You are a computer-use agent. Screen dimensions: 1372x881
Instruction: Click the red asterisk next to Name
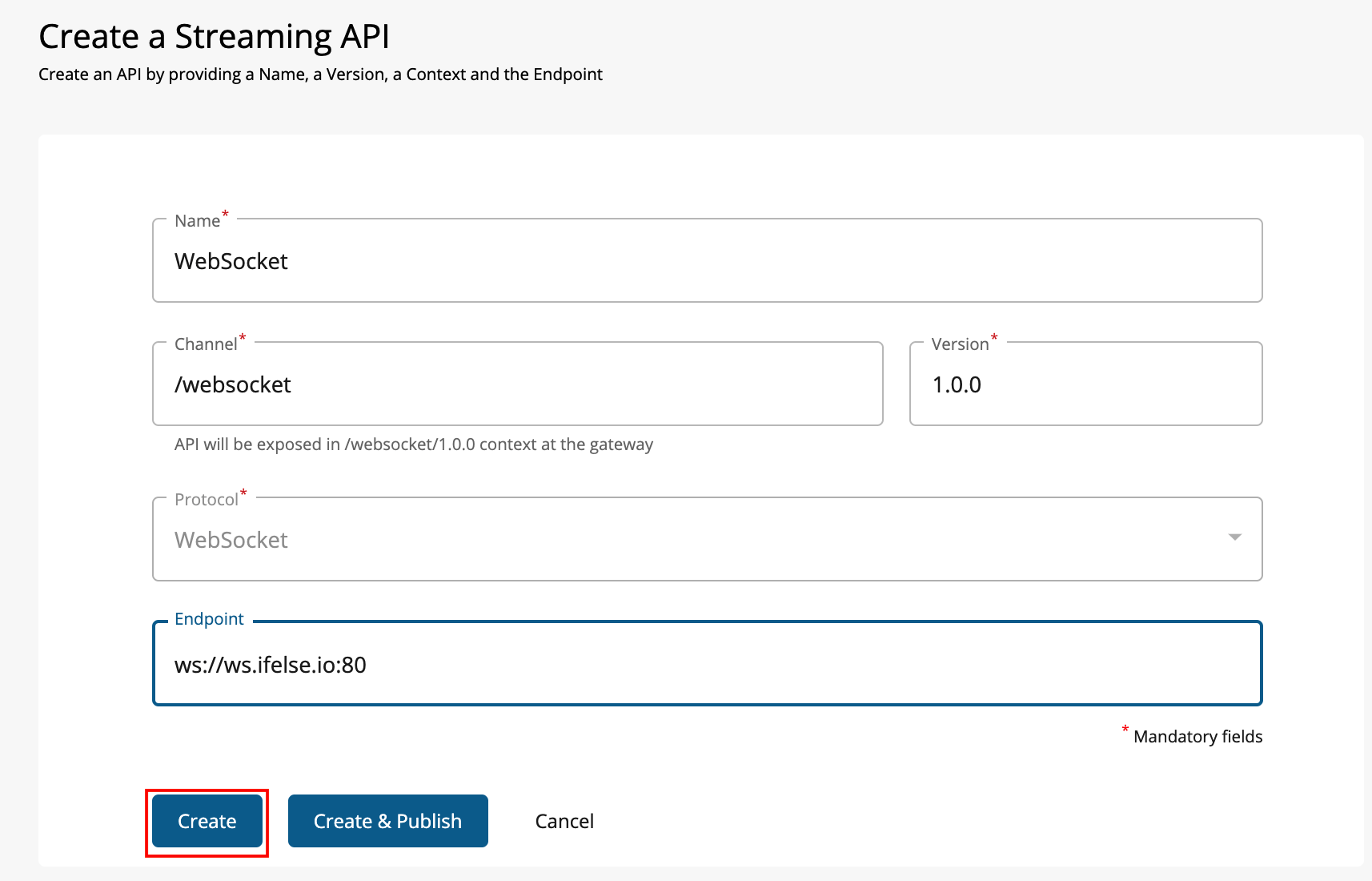tap(226, 214)
